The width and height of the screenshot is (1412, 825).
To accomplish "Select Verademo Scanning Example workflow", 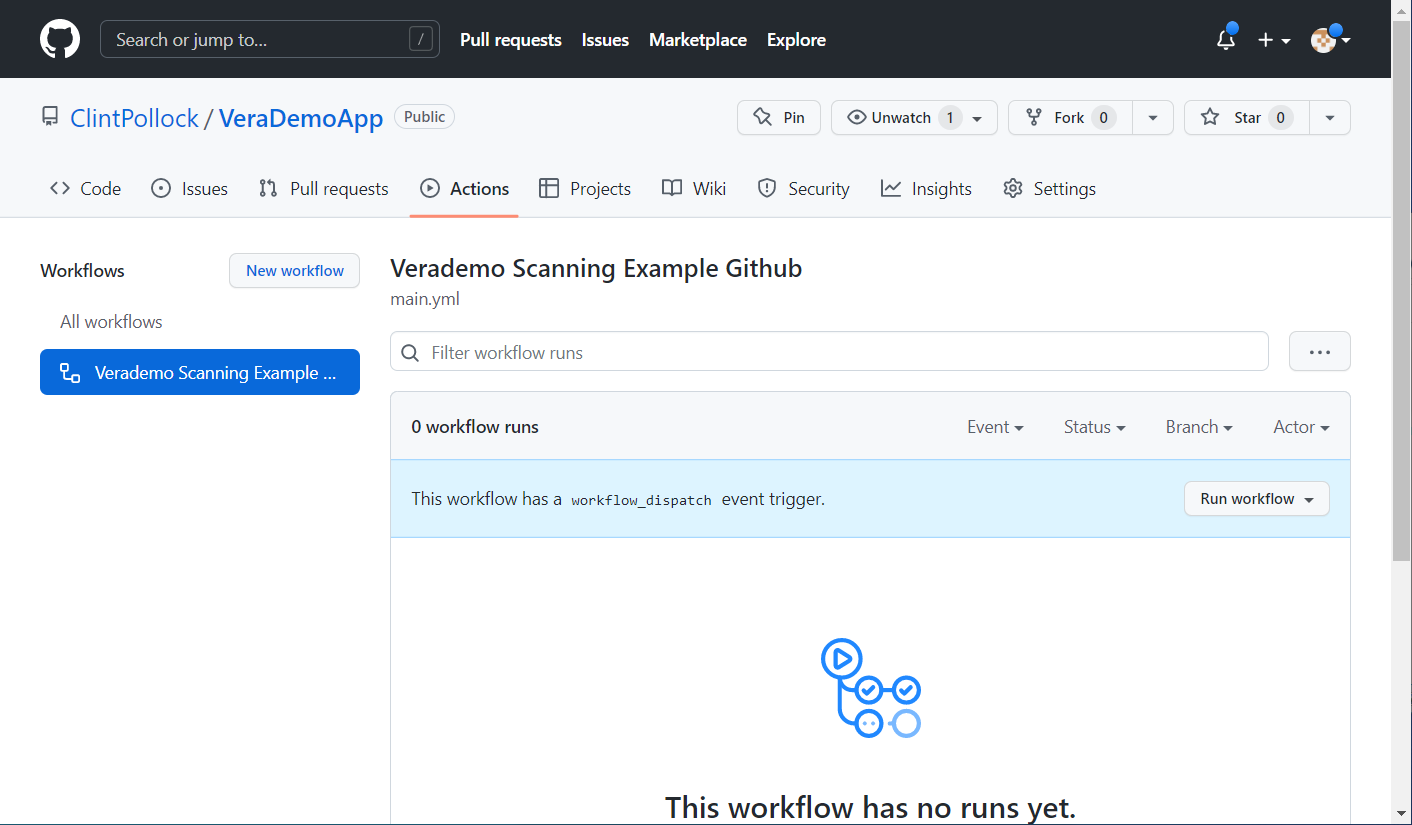I will pyautogui.click(x=200, y=372).
